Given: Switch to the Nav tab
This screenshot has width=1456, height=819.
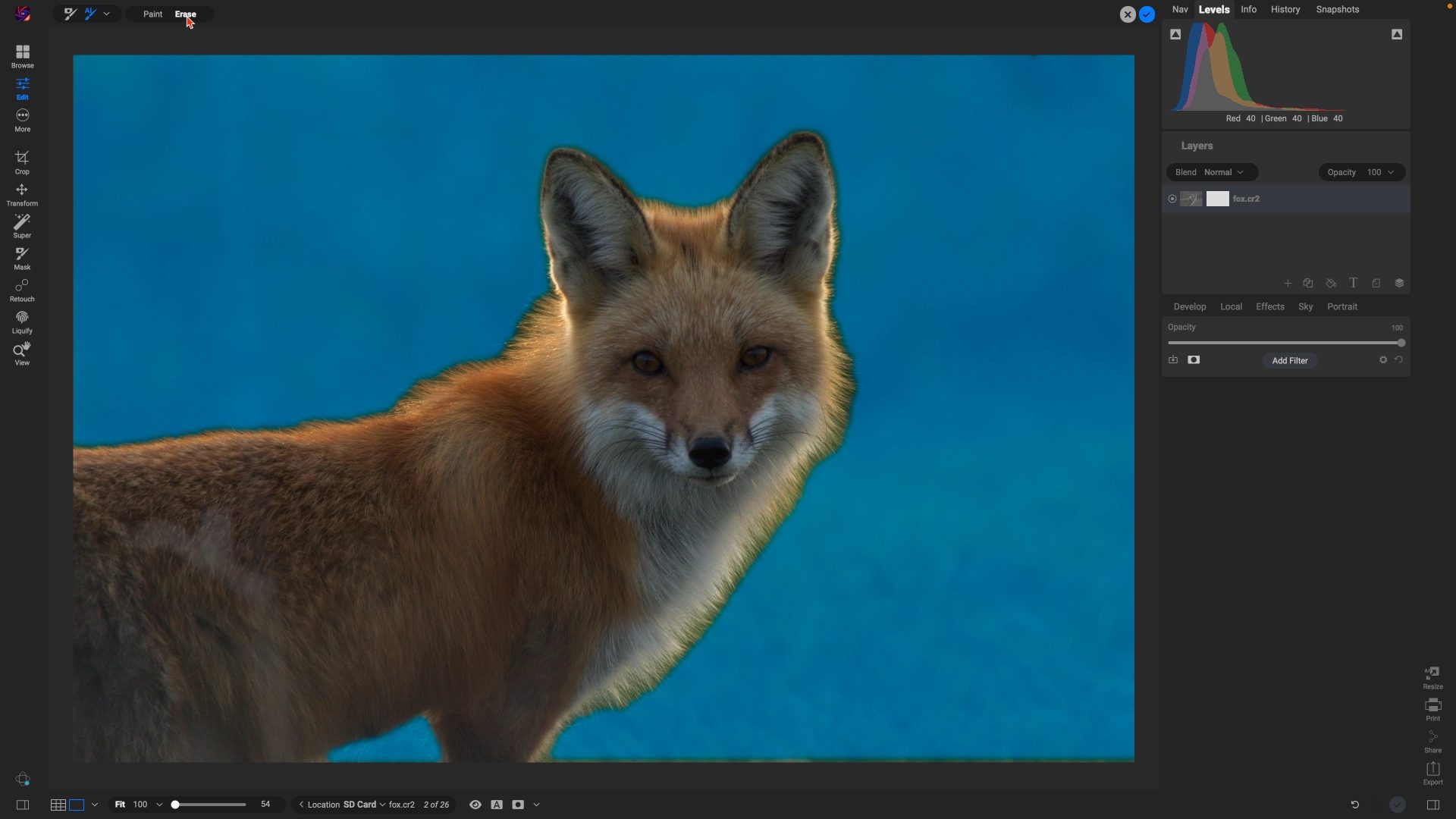Looking at the screenshot, I should click(1180, 10).
